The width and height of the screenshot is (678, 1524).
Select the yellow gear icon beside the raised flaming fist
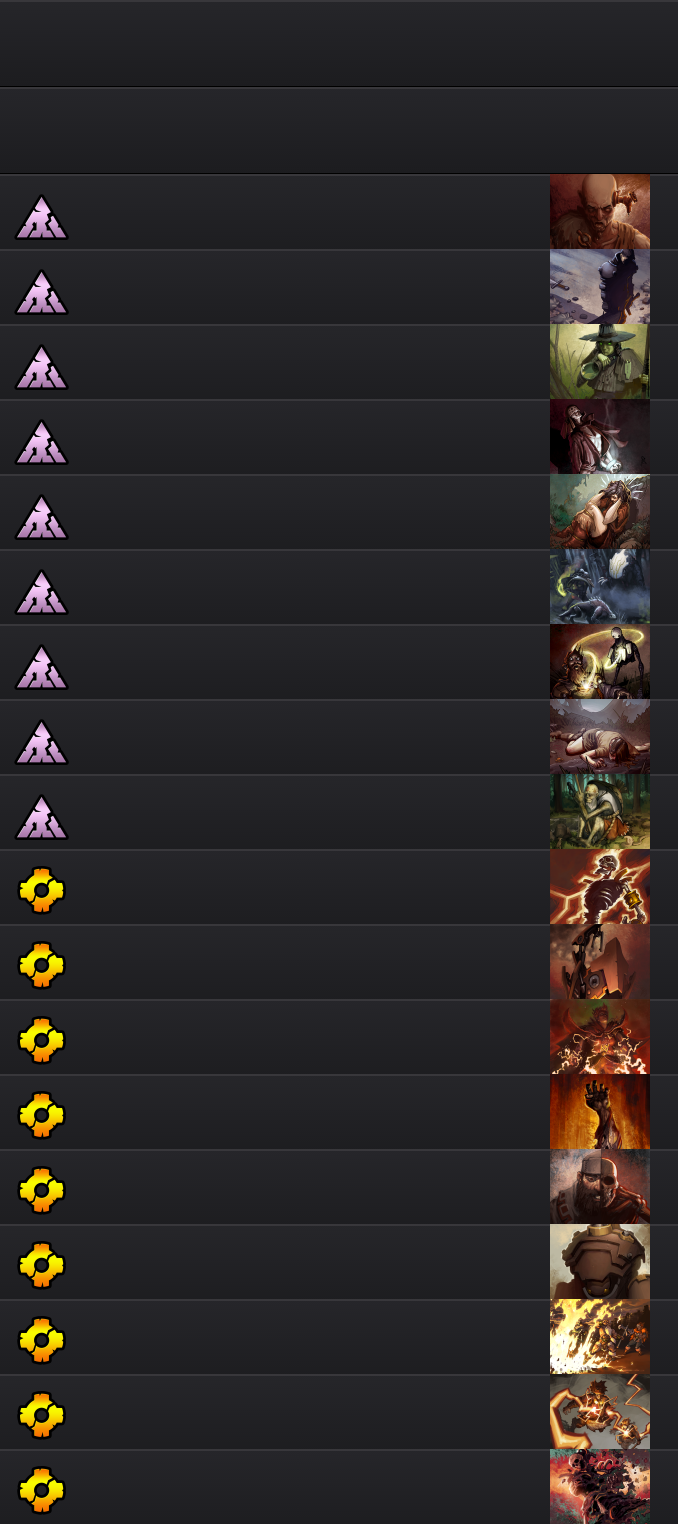coord(42,1114)
